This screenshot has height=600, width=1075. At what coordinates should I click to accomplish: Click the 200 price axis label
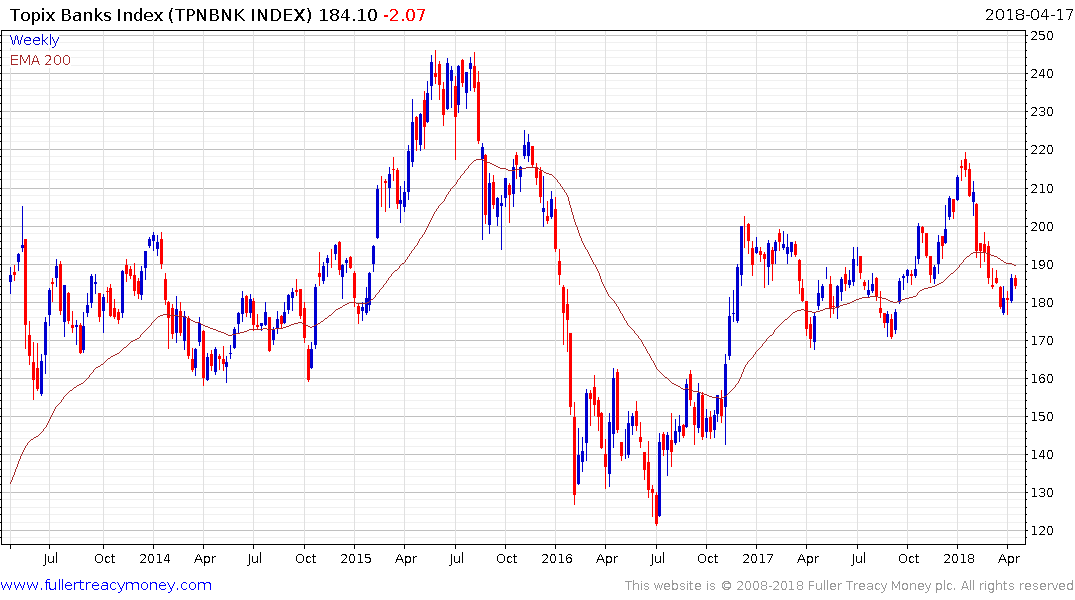[x=1042, y=226]
